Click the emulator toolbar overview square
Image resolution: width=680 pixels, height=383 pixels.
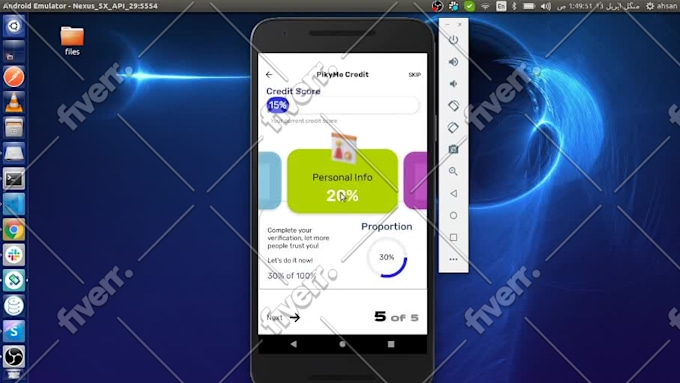coord(453,237)
